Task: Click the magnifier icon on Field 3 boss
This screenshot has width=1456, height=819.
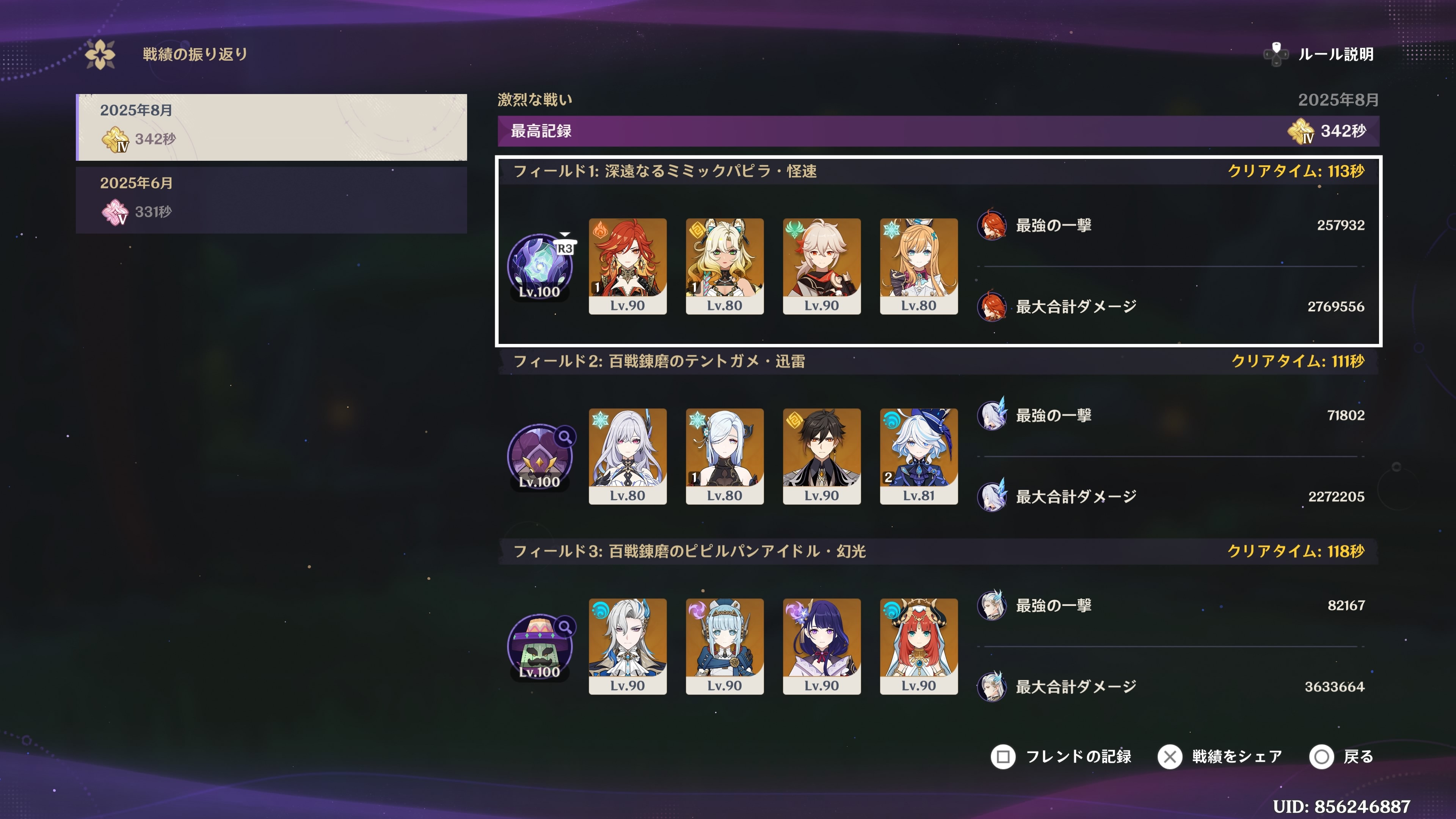Action: (565, 627)
